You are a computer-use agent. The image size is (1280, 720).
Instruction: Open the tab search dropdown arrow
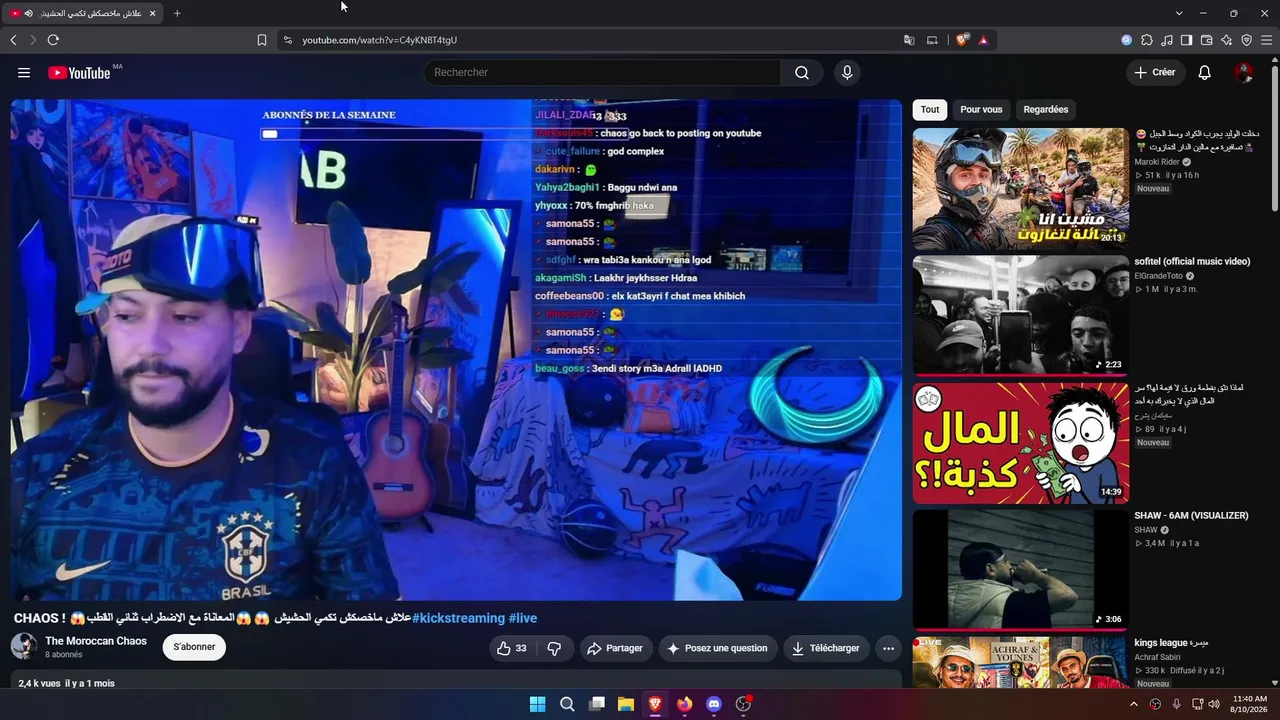1179,13
